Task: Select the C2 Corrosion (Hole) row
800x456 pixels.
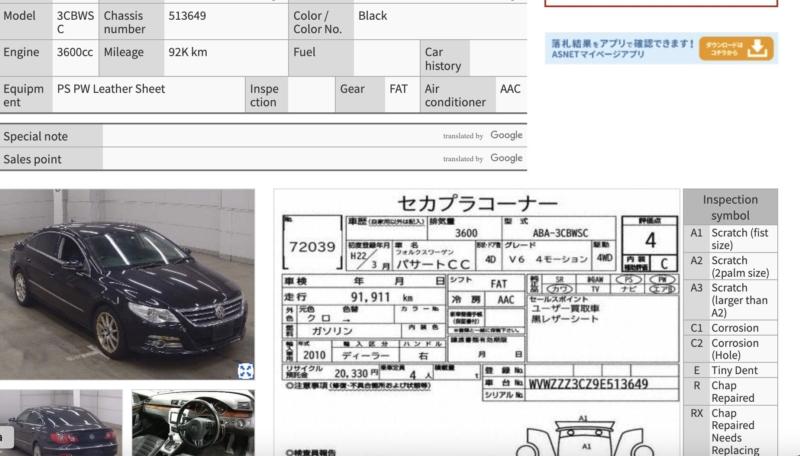Action: [730, 349]
